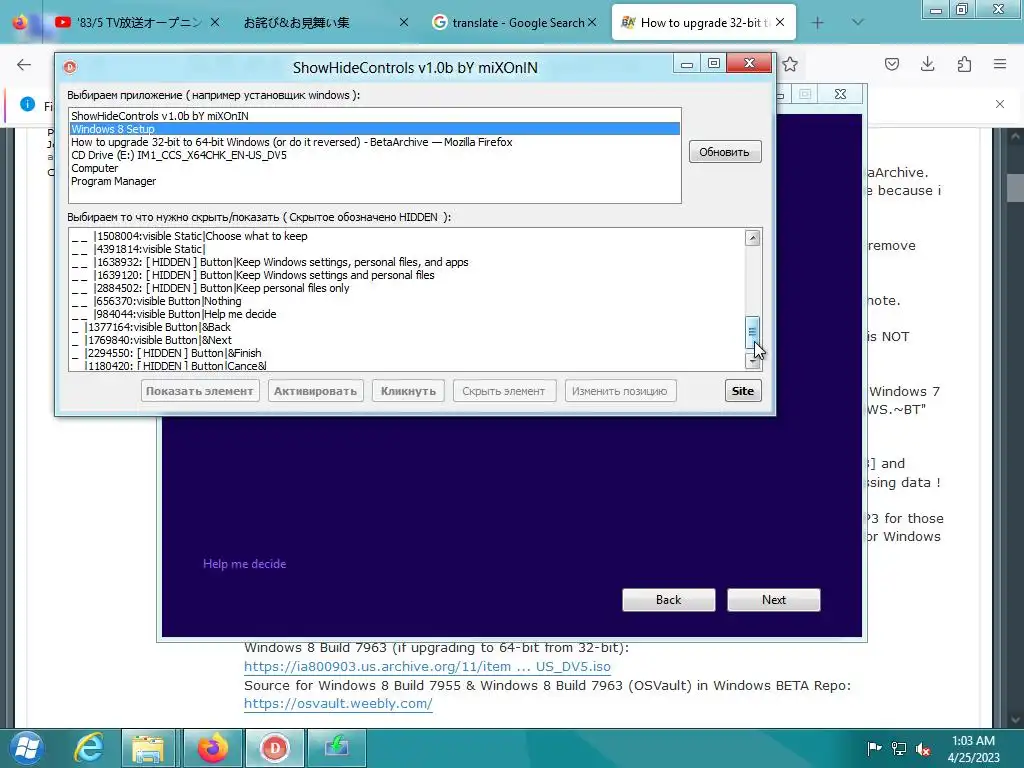Image resolution: width=1024 pixels, height=768 pixels.
Task: Select visible Button '&Next' row
Action: (406, 340)
